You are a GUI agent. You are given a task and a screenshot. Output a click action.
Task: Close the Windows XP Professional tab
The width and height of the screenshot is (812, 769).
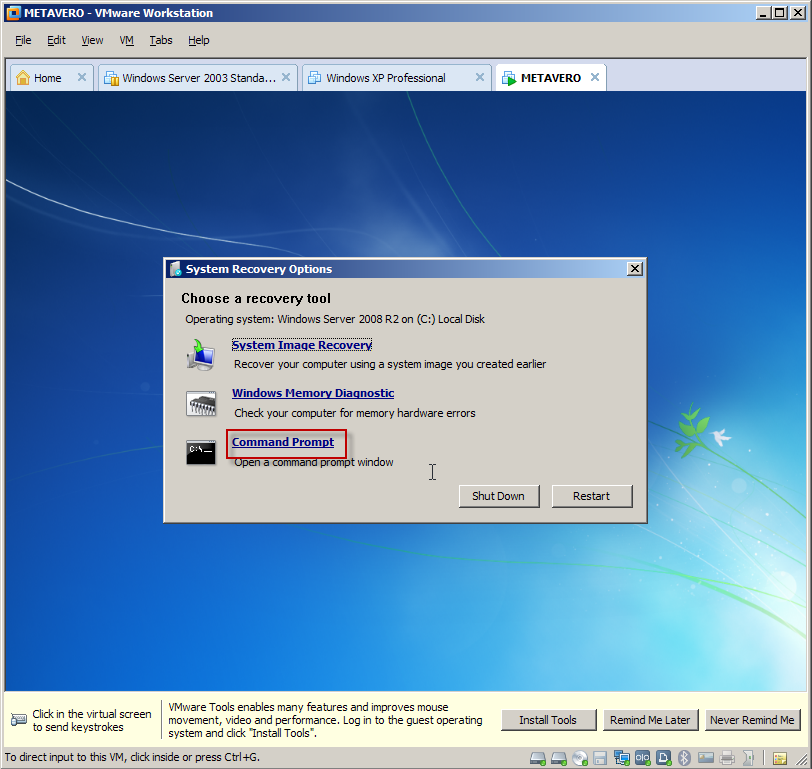[x=480, y=77]
